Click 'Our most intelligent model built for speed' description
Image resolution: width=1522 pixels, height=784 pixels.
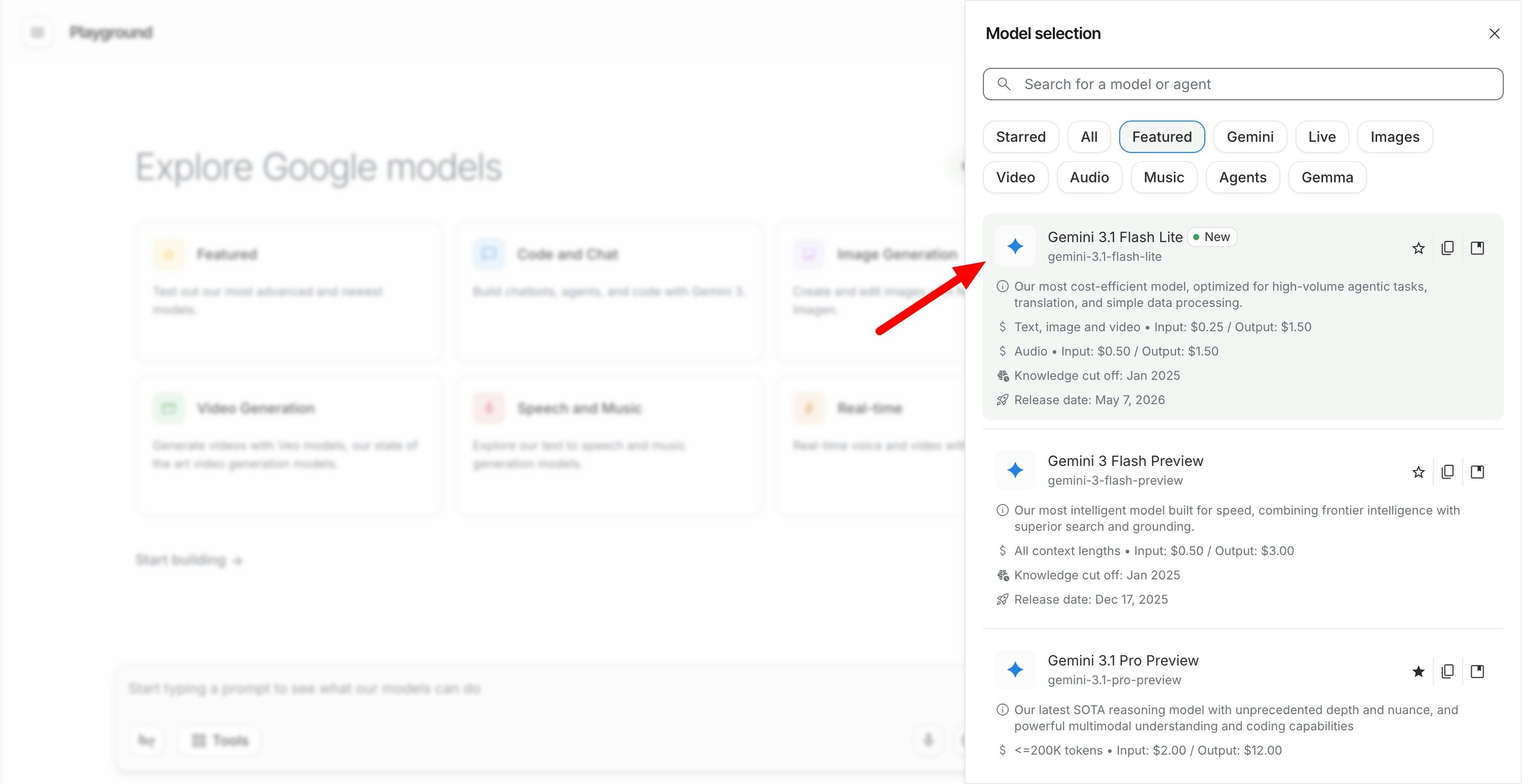tap(1237, 519)
